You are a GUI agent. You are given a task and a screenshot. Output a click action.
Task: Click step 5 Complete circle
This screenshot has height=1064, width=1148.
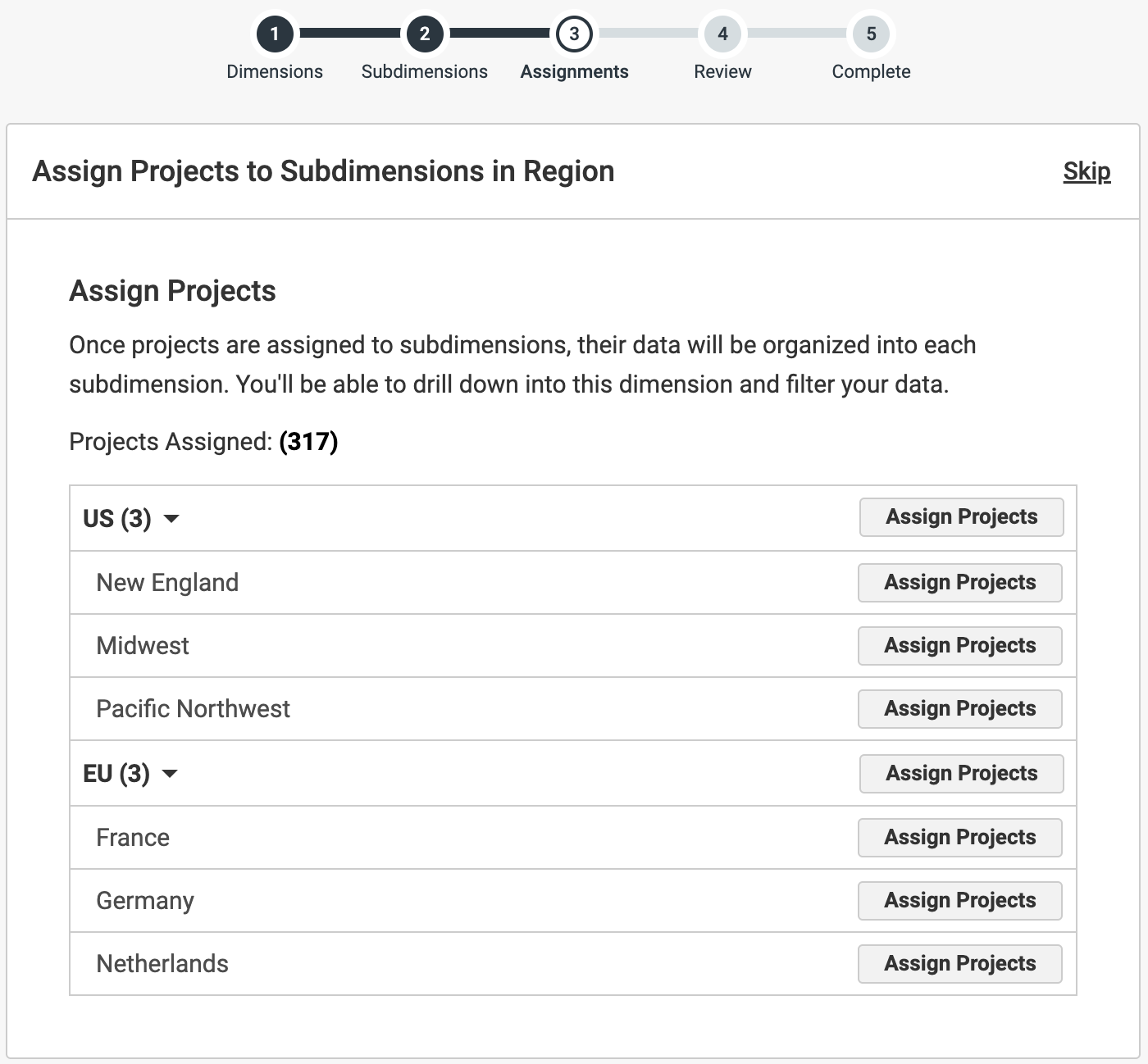pos(871,34)
